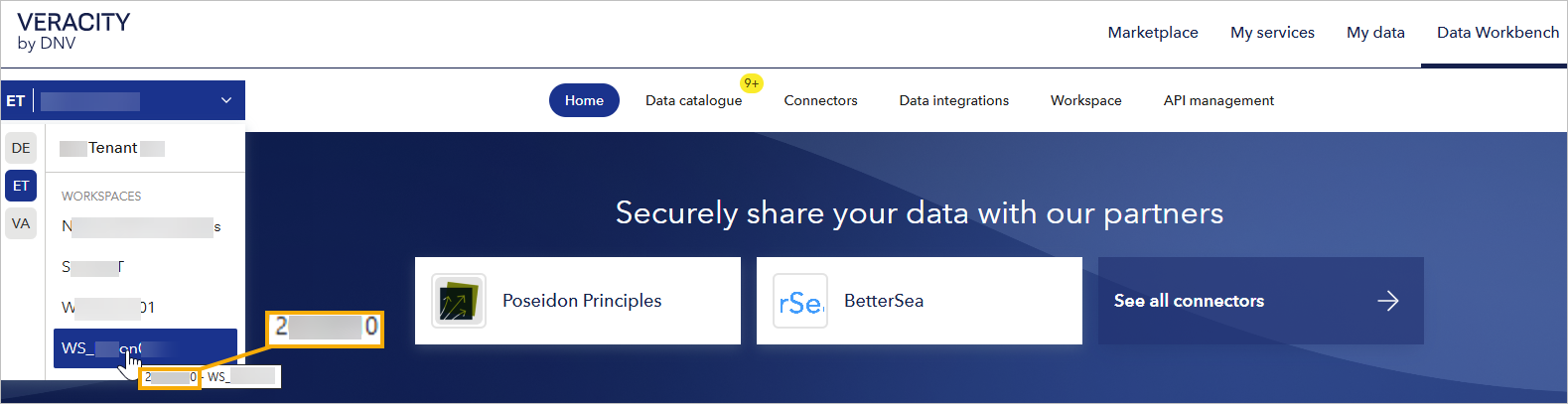Open the ET workspace dropdown header

pos(123,100)
